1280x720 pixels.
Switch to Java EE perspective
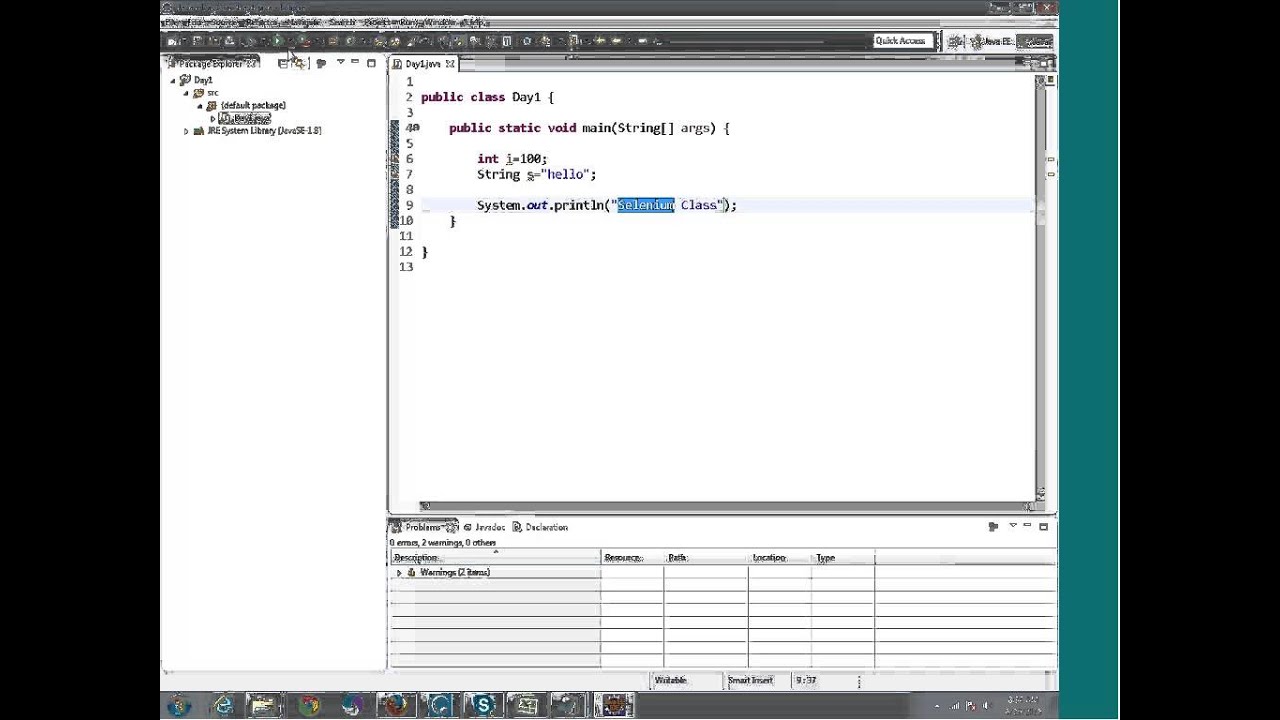(993, 41)
